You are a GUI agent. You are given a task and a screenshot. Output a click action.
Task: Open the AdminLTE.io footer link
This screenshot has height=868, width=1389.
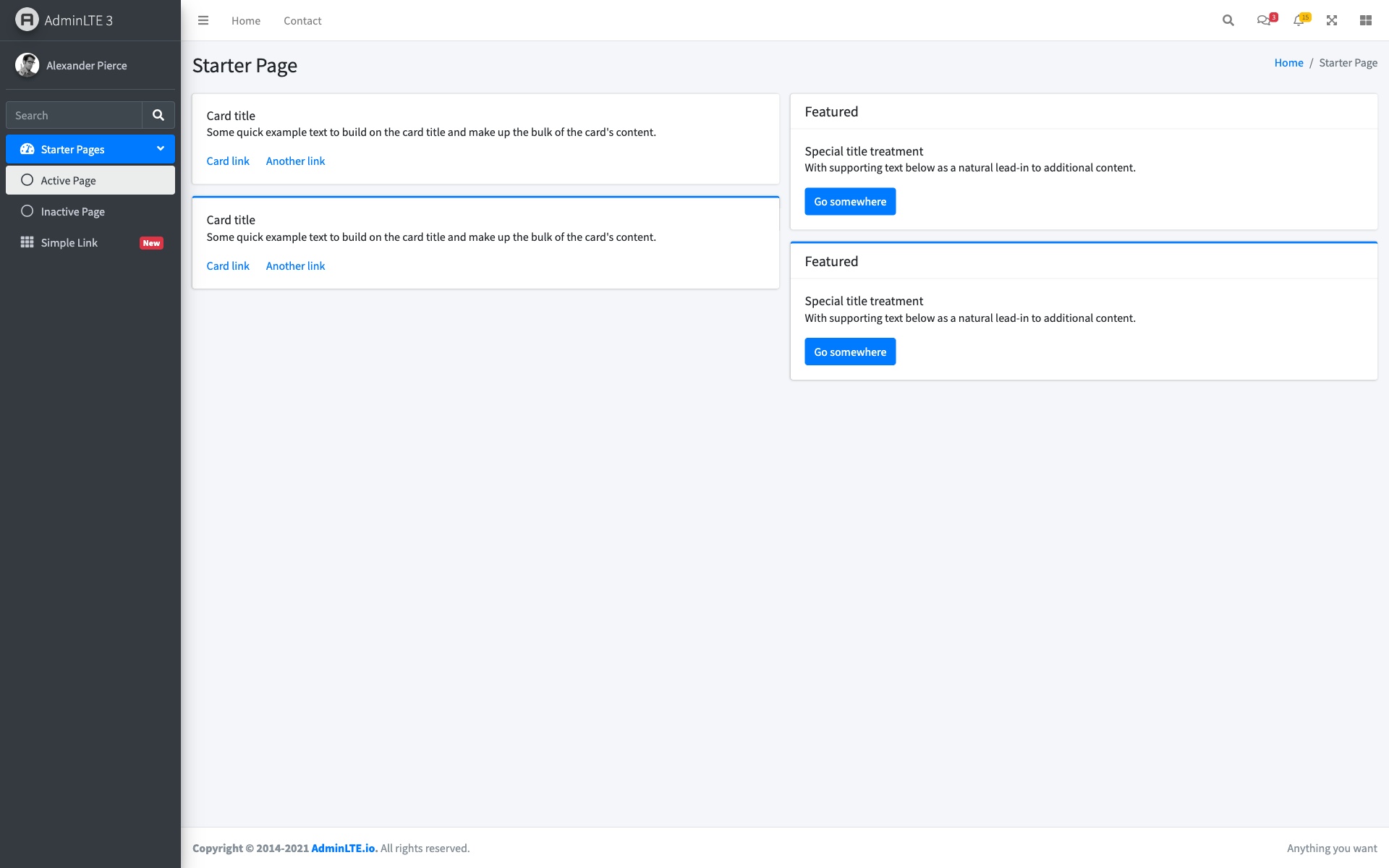coord(344,848)
